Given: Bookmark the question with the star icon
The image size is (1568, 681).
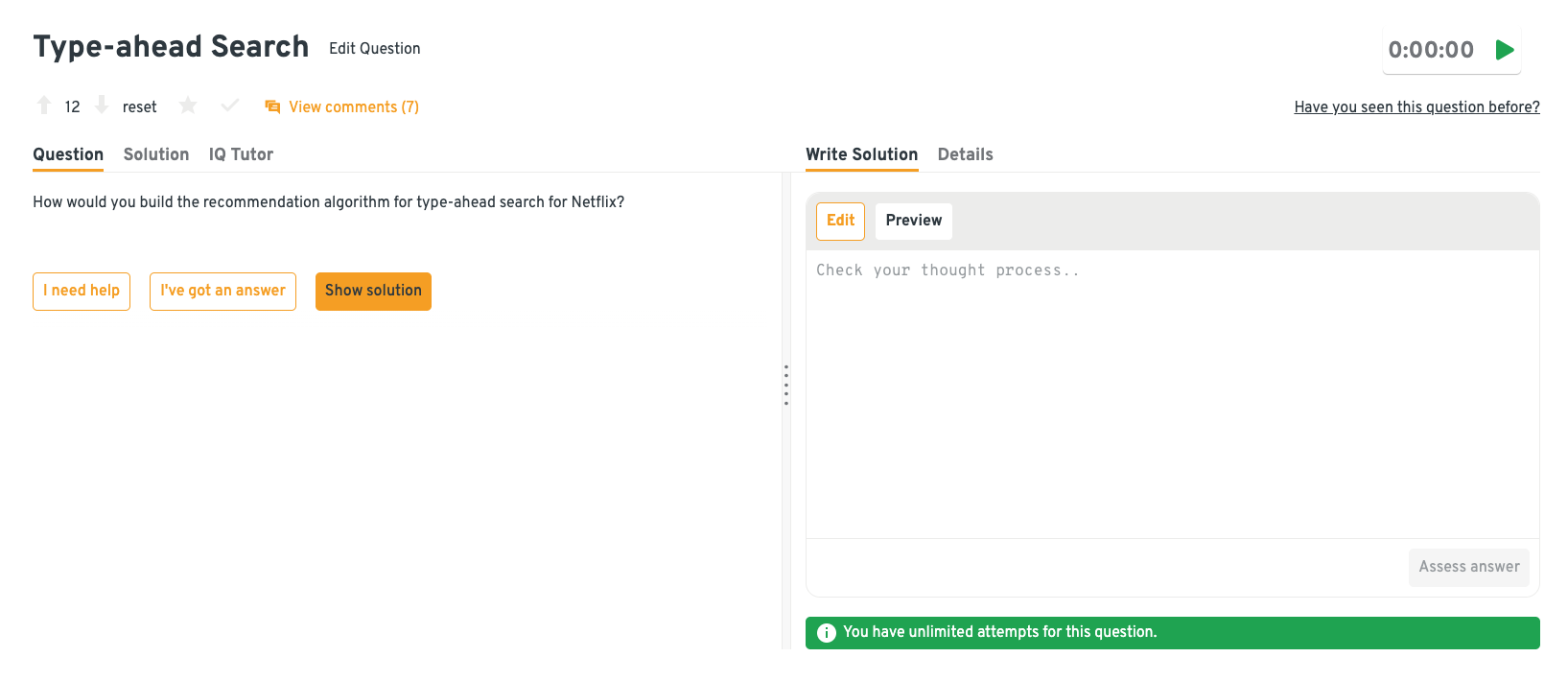Looking at the screenshot, I should click(188, 106).
